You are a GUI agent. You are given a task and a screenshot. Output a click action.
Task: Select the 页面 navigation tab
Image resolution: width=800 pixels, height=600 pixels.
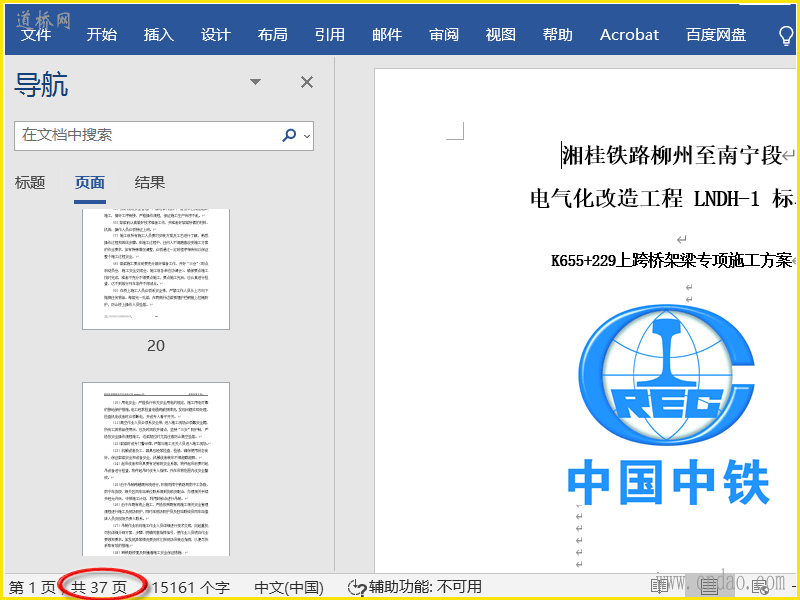click(90, 183)
